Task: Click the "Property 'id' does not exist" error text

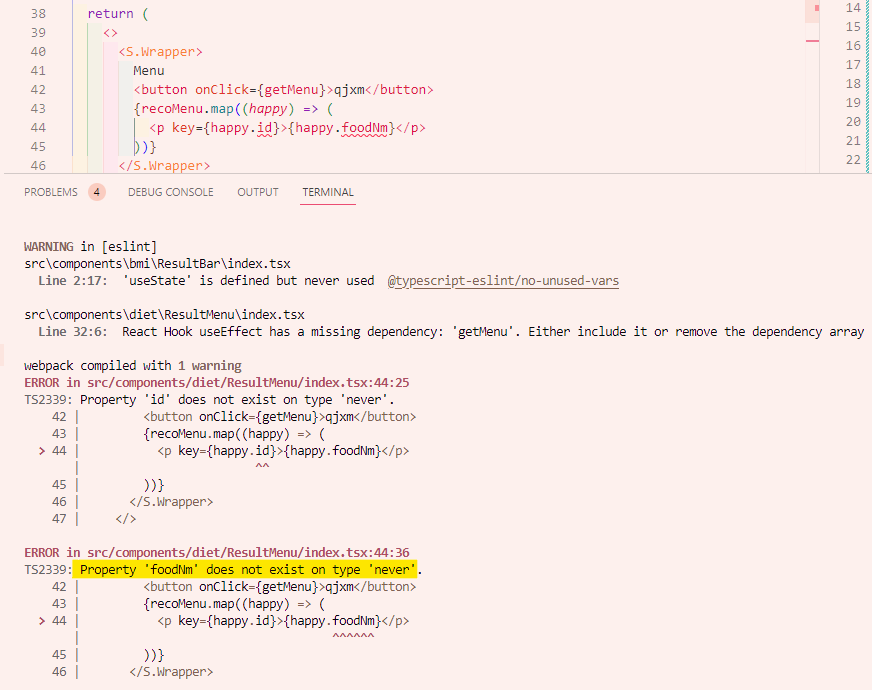Action: pos(237,400)
